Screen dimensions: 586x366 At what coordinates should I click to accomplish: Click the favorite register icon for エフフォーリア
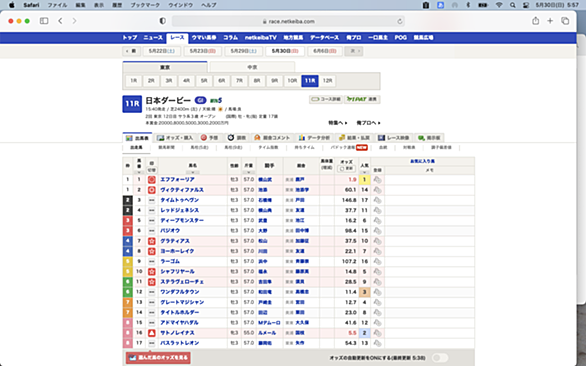[x=377, y=180]
